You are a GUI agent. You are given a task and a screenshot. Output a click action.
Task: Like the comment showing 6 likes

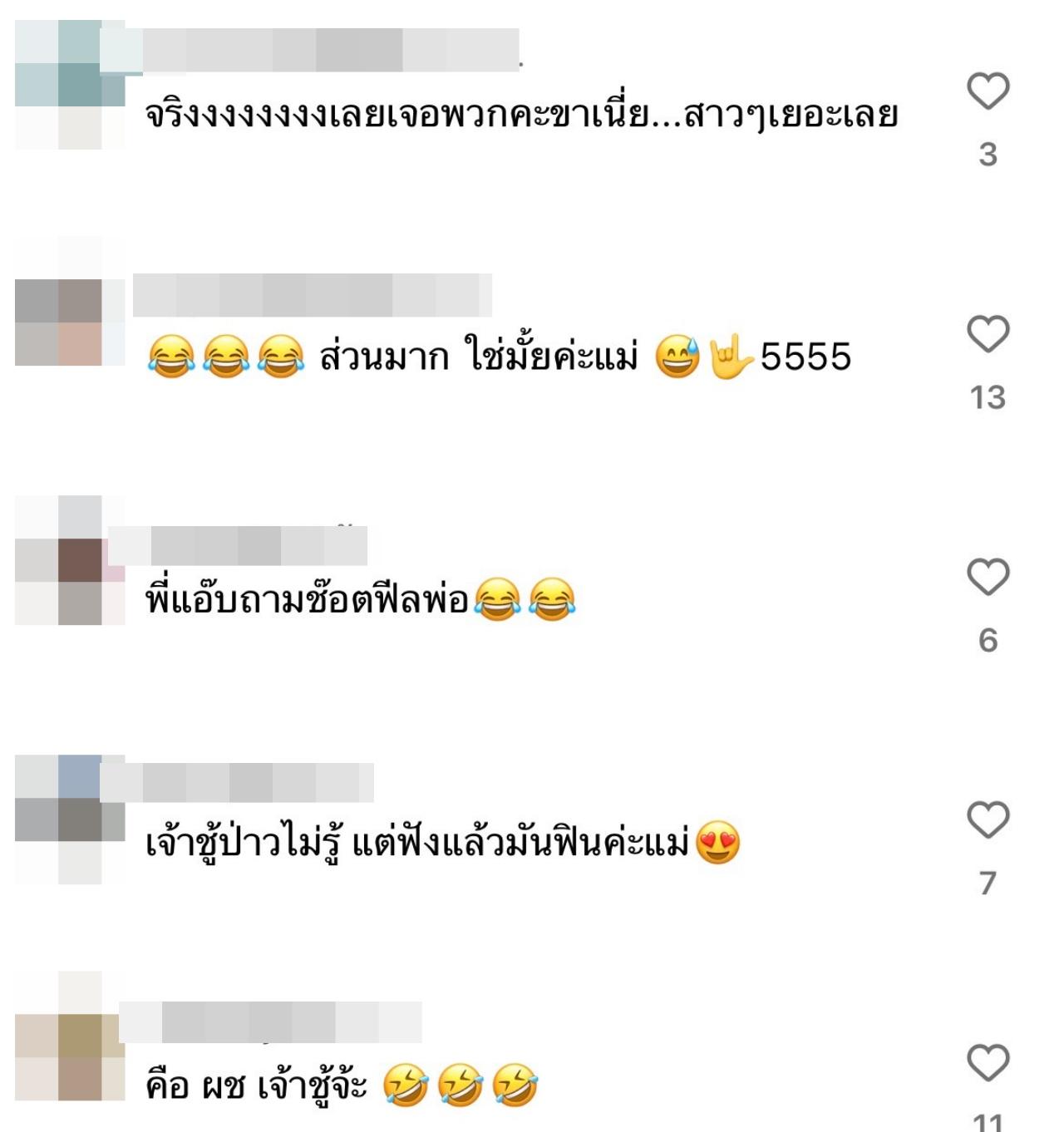[x=988, y=576]
